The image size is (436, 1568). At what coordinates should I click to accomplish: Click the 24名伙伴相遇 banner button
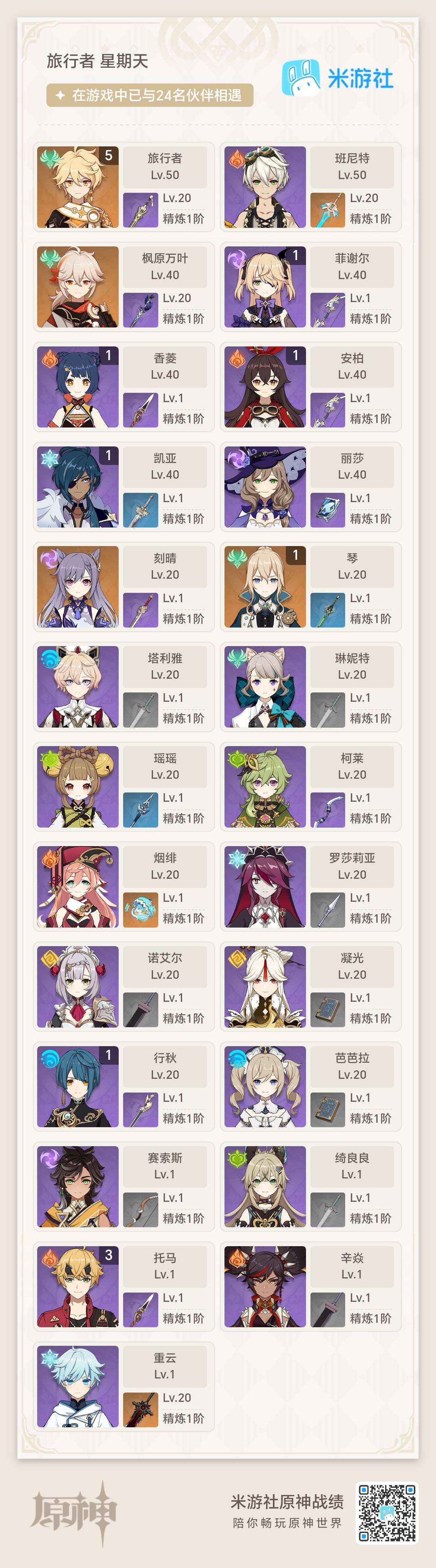point(150,95)
